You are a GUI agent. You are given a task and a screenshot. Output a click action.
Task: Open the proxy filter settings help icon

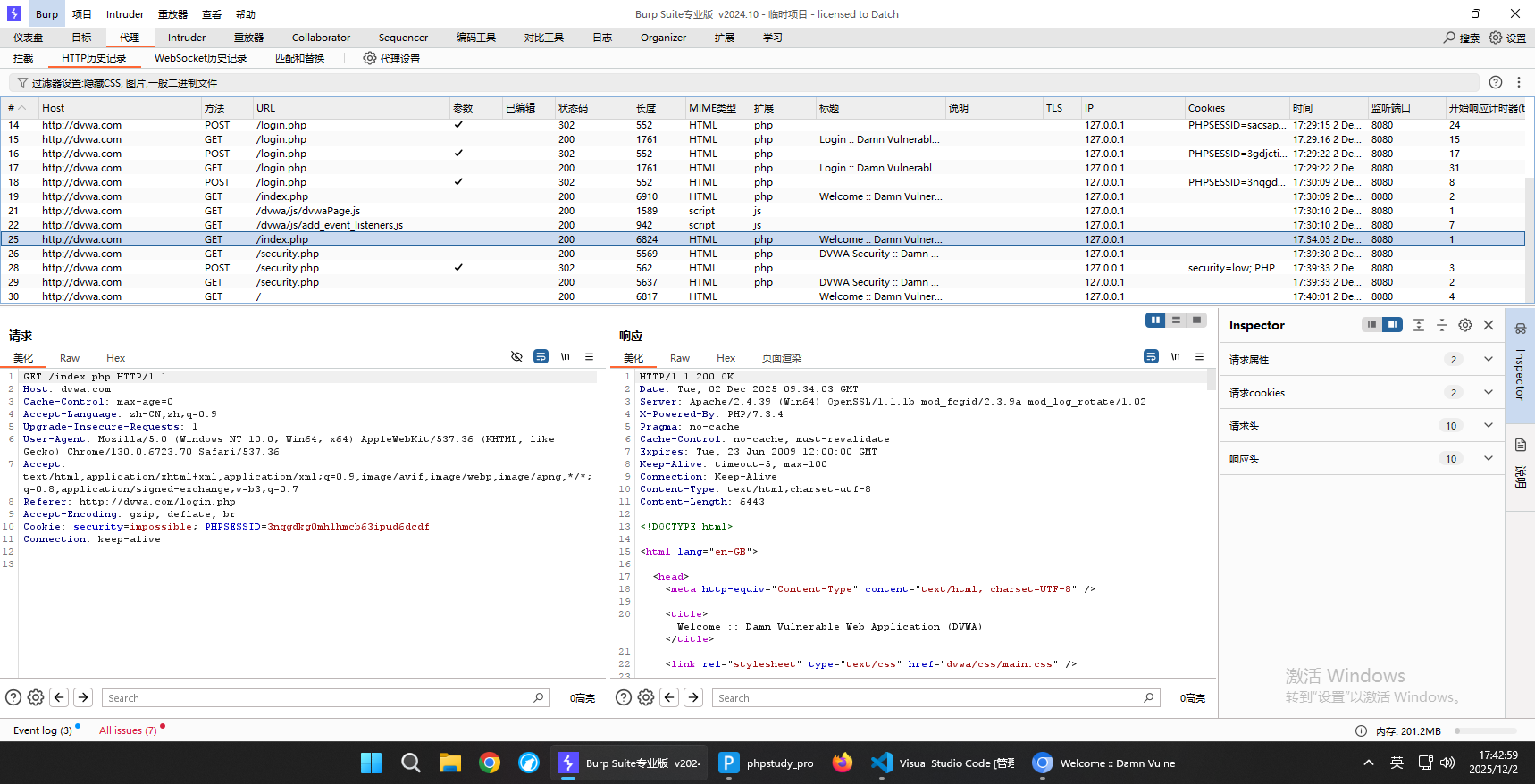(1496, 82)
